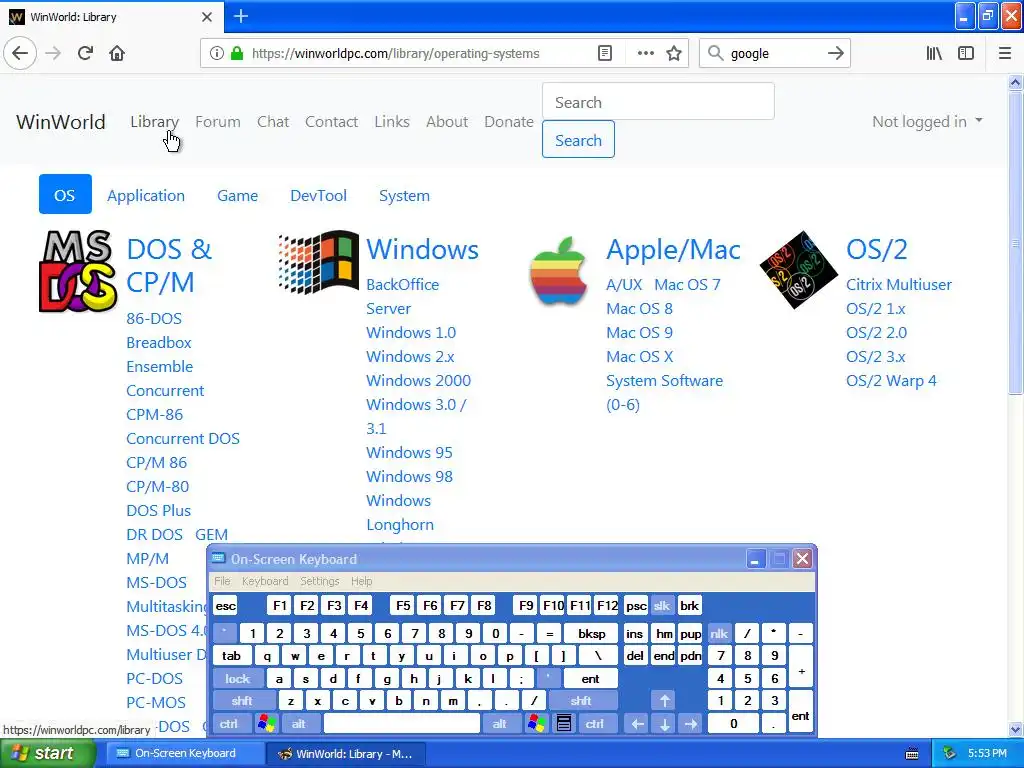Show sidebars icon in browser toolbar

point(966,54)
